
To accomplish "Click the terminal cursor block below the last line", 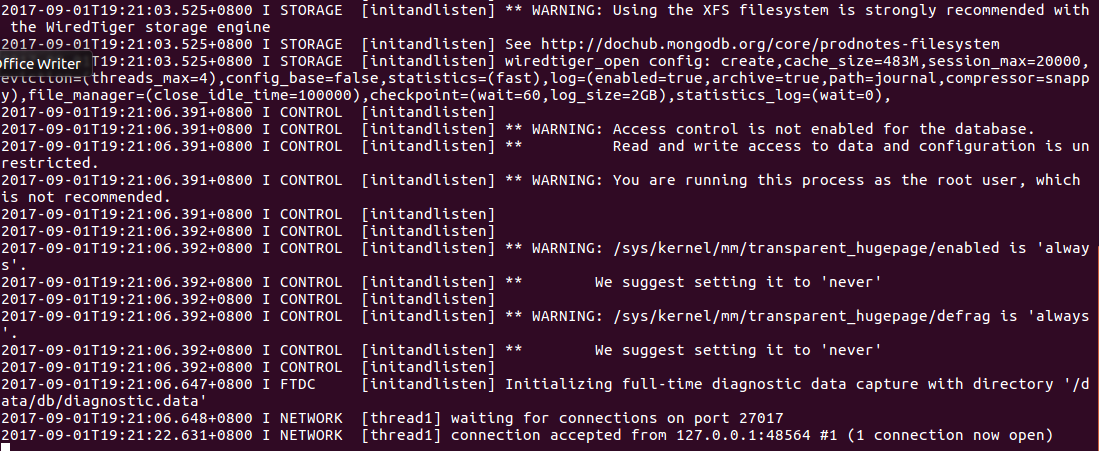I will click(x=4, y=446).
